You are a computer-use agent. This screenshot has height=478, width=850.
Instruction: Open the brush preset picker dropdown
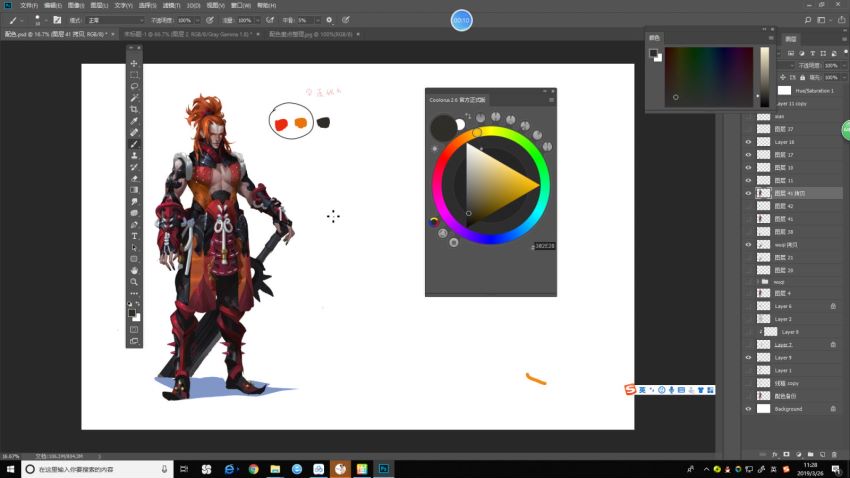tap(46, 21)
